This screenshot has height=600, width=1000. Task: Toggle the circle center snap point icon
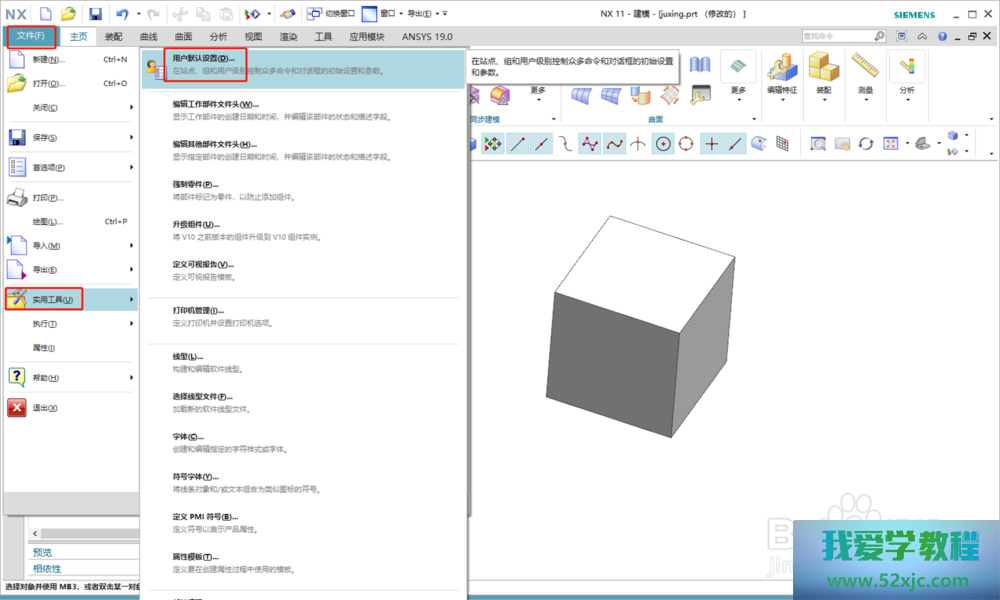(663, 144)
